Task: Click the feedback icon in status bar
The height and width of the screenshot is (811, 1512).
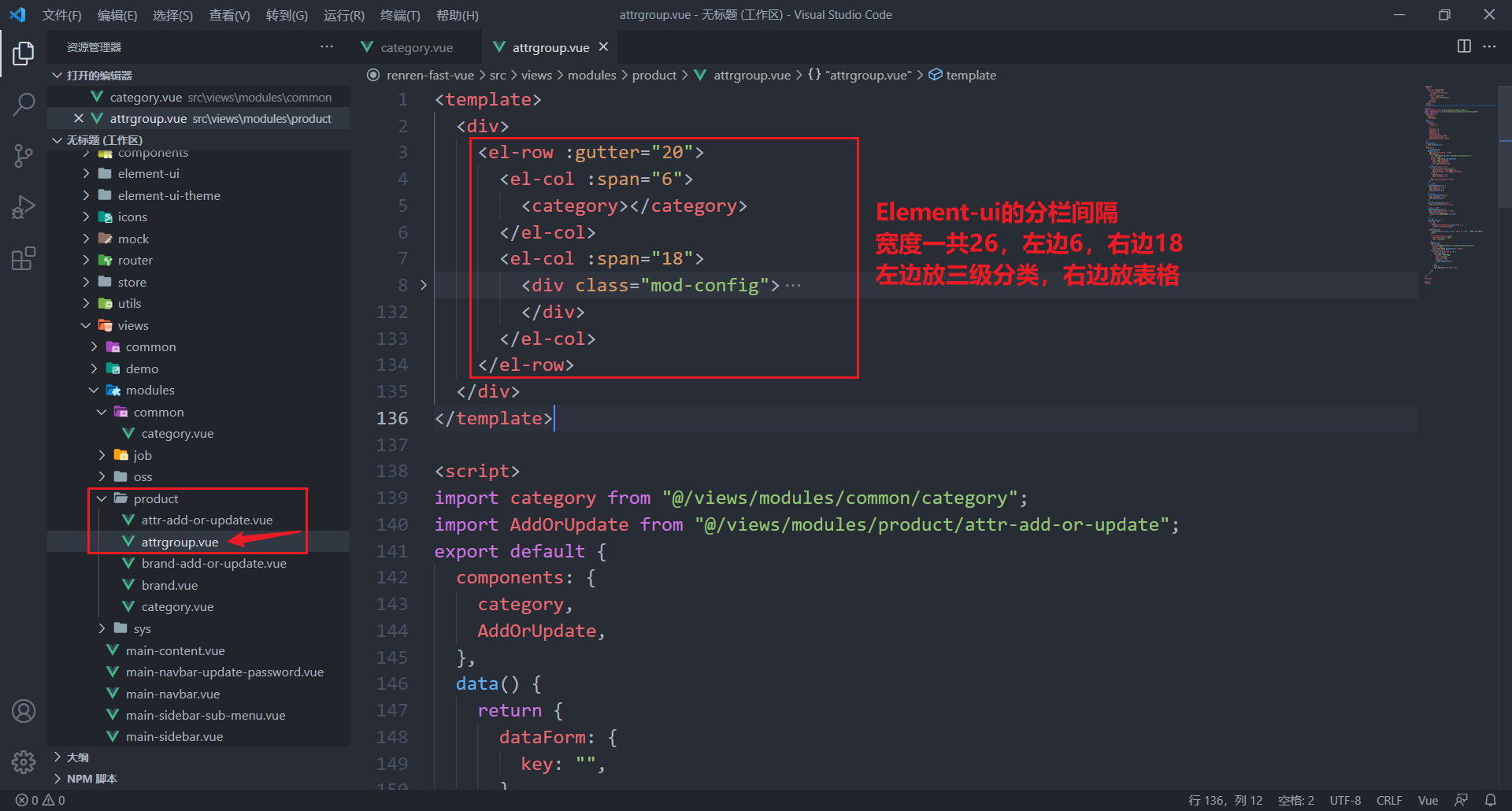Action: click(1461, 800)
